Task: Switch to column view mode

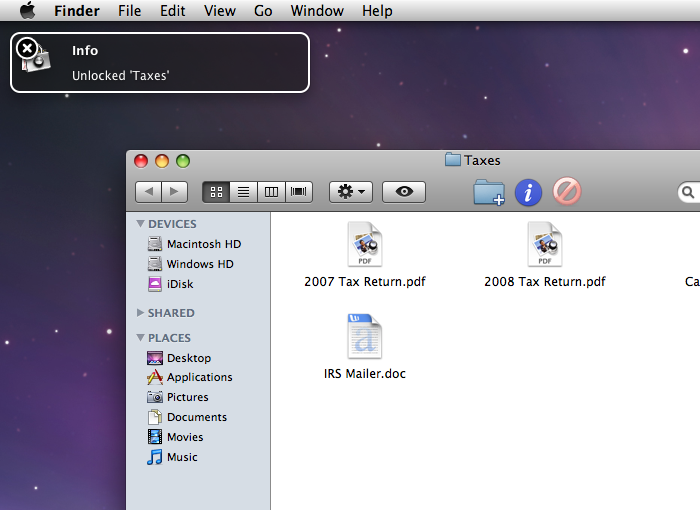Action: click(271, 192)
